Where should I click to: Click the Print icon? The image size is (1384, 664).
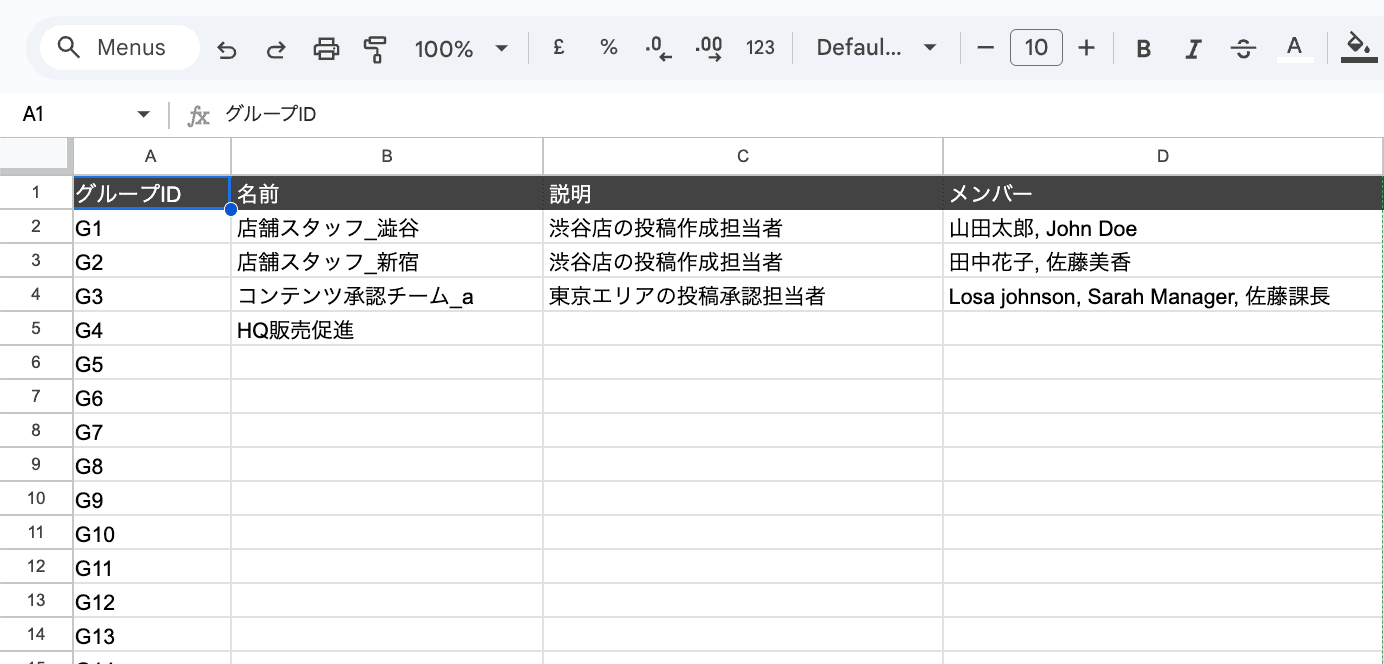coord(326,48)
